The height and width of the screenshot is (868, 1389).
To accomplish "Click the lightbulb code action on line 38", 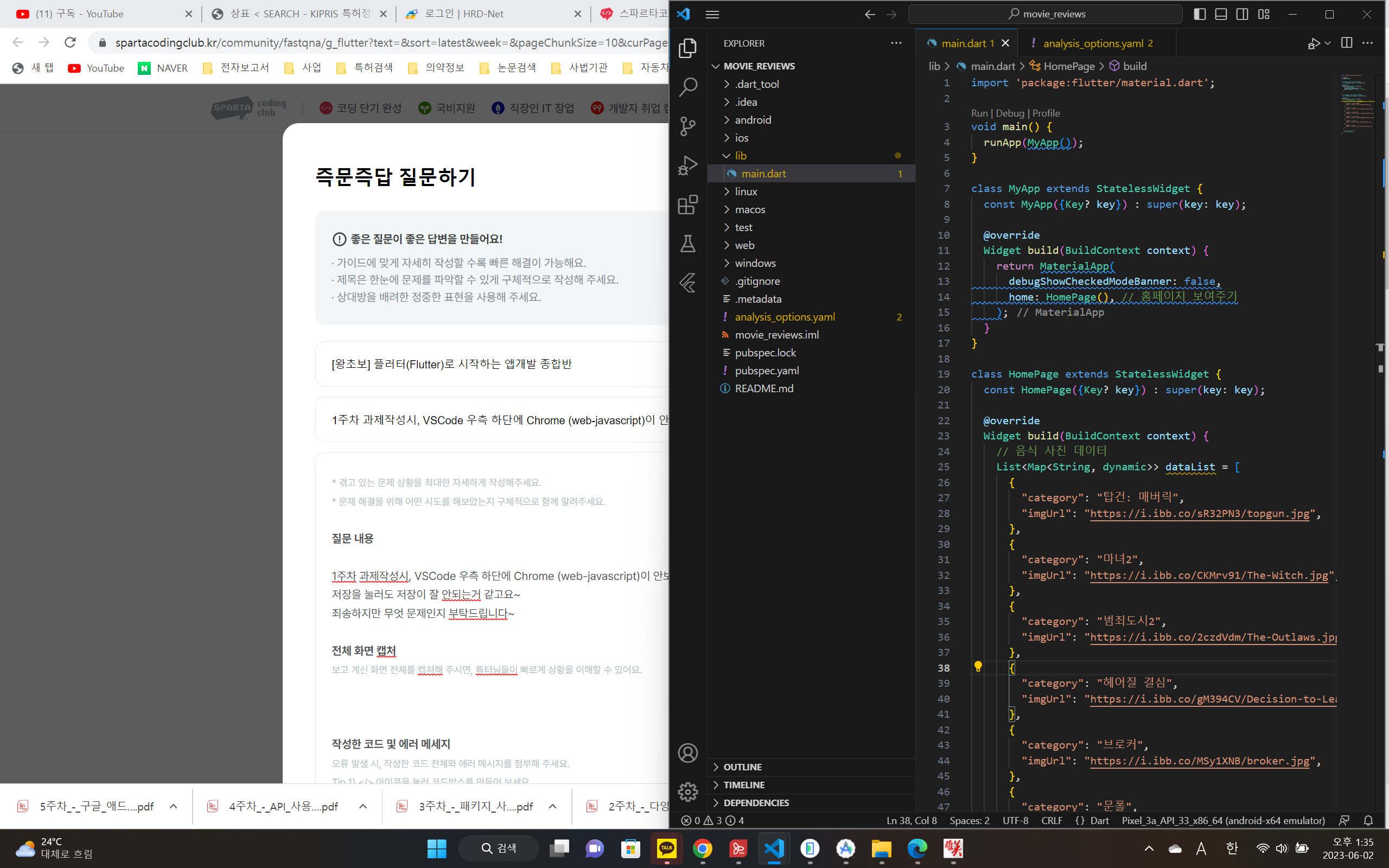I will (x=978, y=667).
